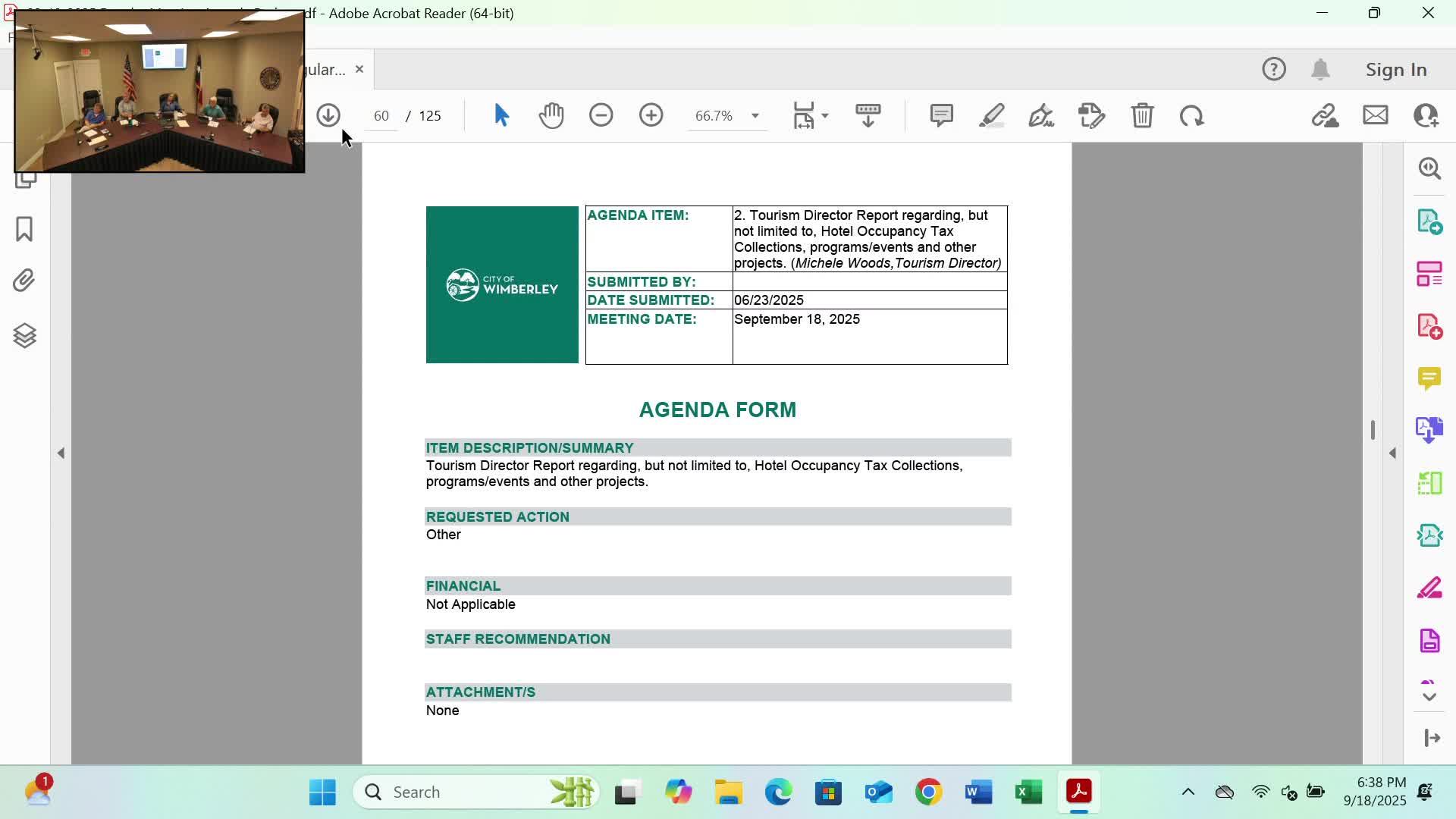The height and width of the screenshot is (819, 1456).
Task: Open Microsoft Word from the taskbar
Action: tap(978, 792)
